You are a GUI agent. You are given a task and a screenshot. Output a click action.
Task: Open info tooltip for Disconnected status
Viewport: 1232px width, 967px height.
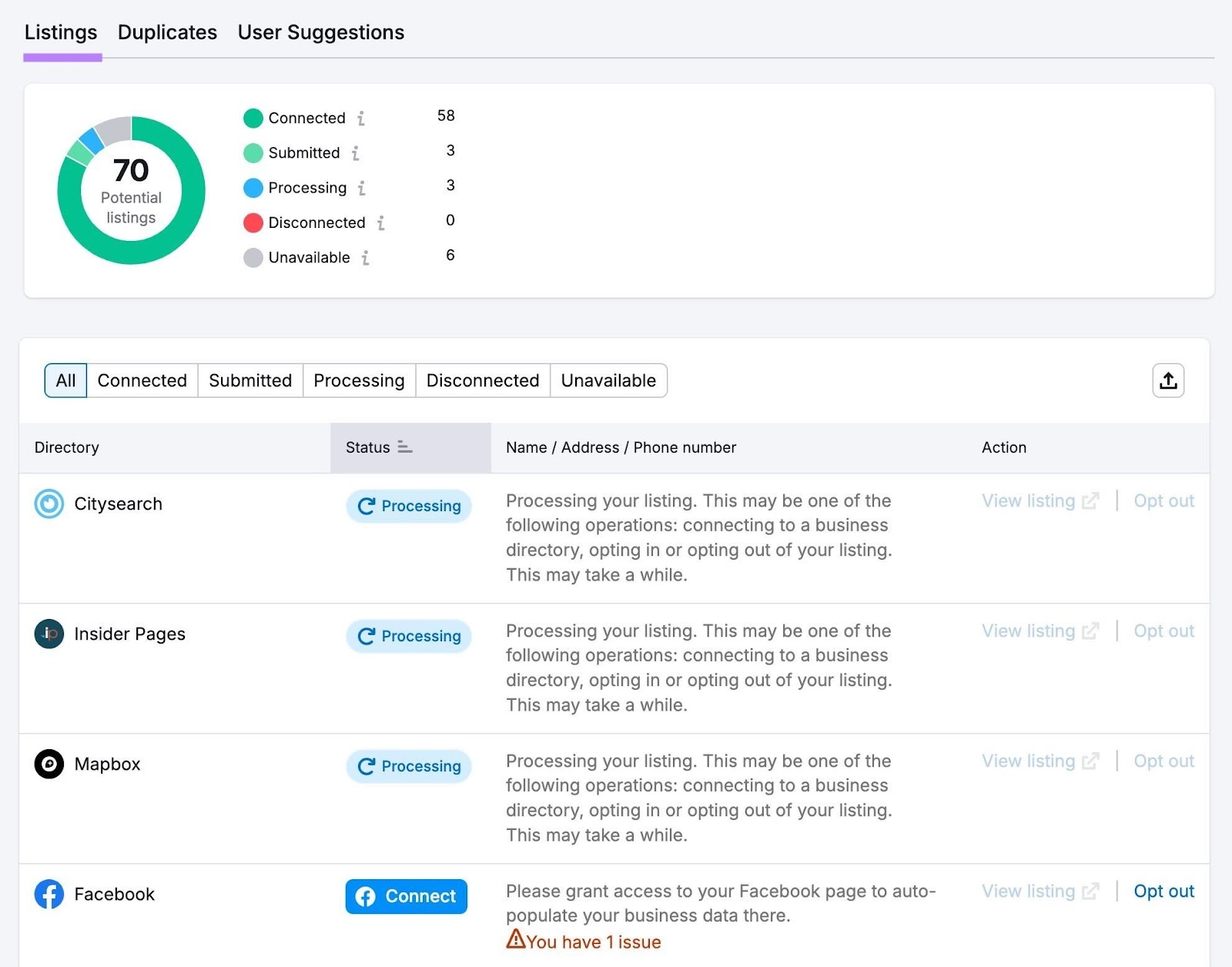380,223
